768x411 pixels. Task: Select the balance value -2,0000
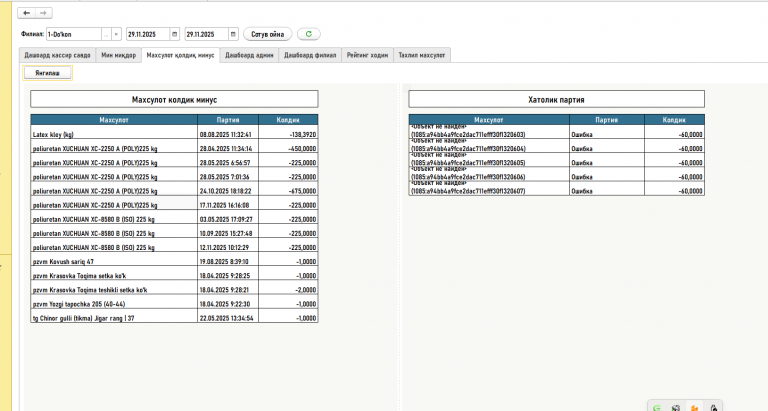pyautogui.click(x=288, y=289)
